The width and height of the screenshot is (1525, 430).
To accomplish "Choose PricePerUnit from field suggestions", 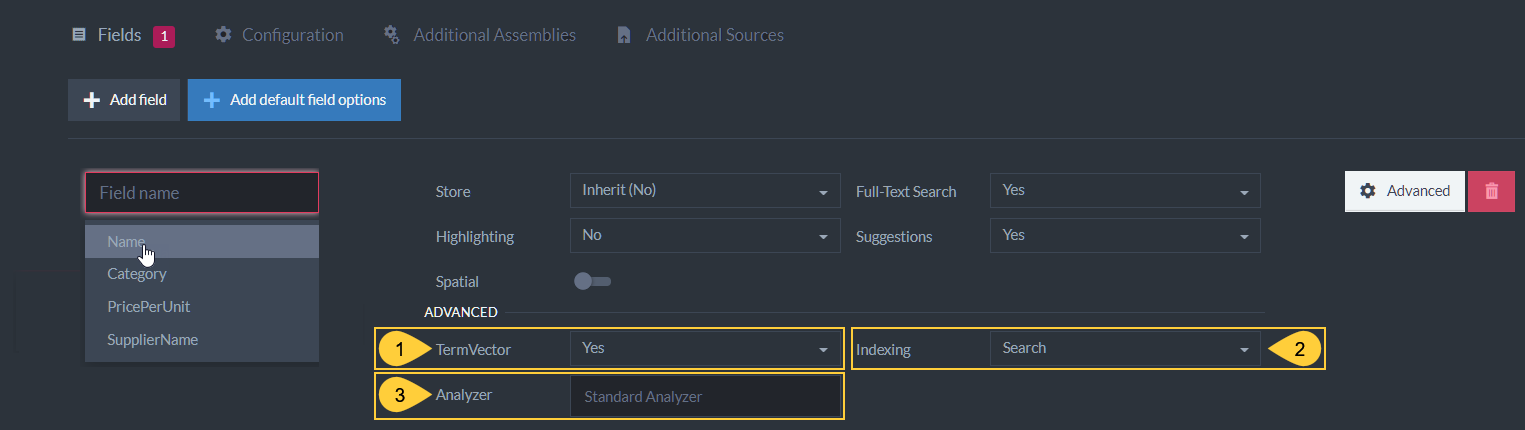I will 202,306.
